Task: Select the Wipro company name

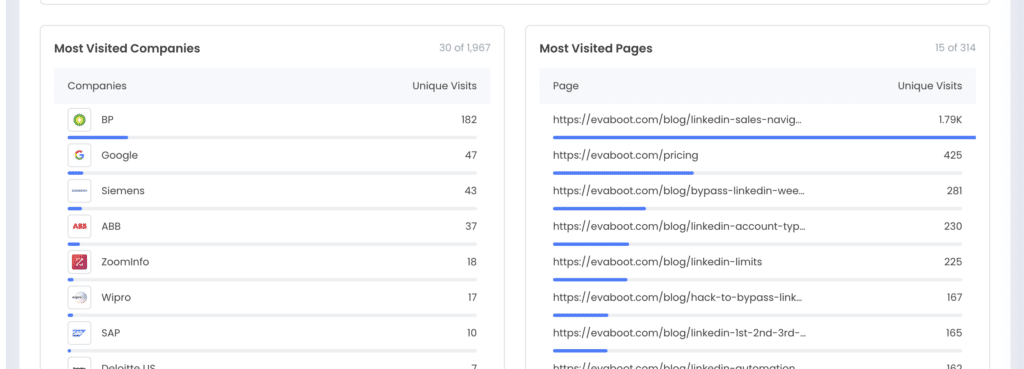Action: pos(116,297)
